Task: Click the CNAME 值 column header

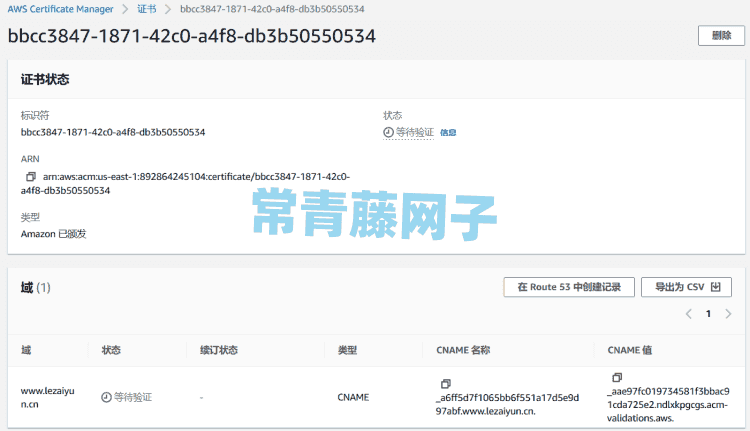Action: (x=629, y=350)
